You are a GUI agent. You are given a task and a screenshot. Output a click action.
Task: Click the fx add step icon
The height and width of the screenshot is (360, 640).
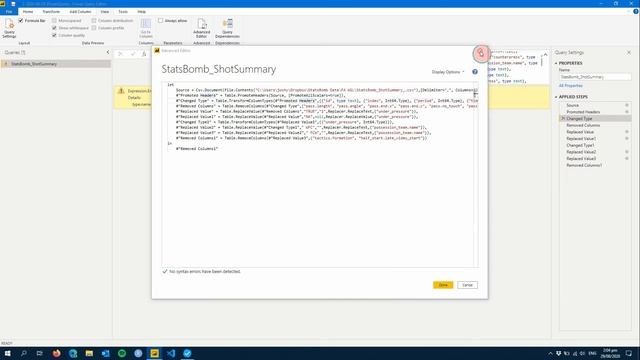144,53
